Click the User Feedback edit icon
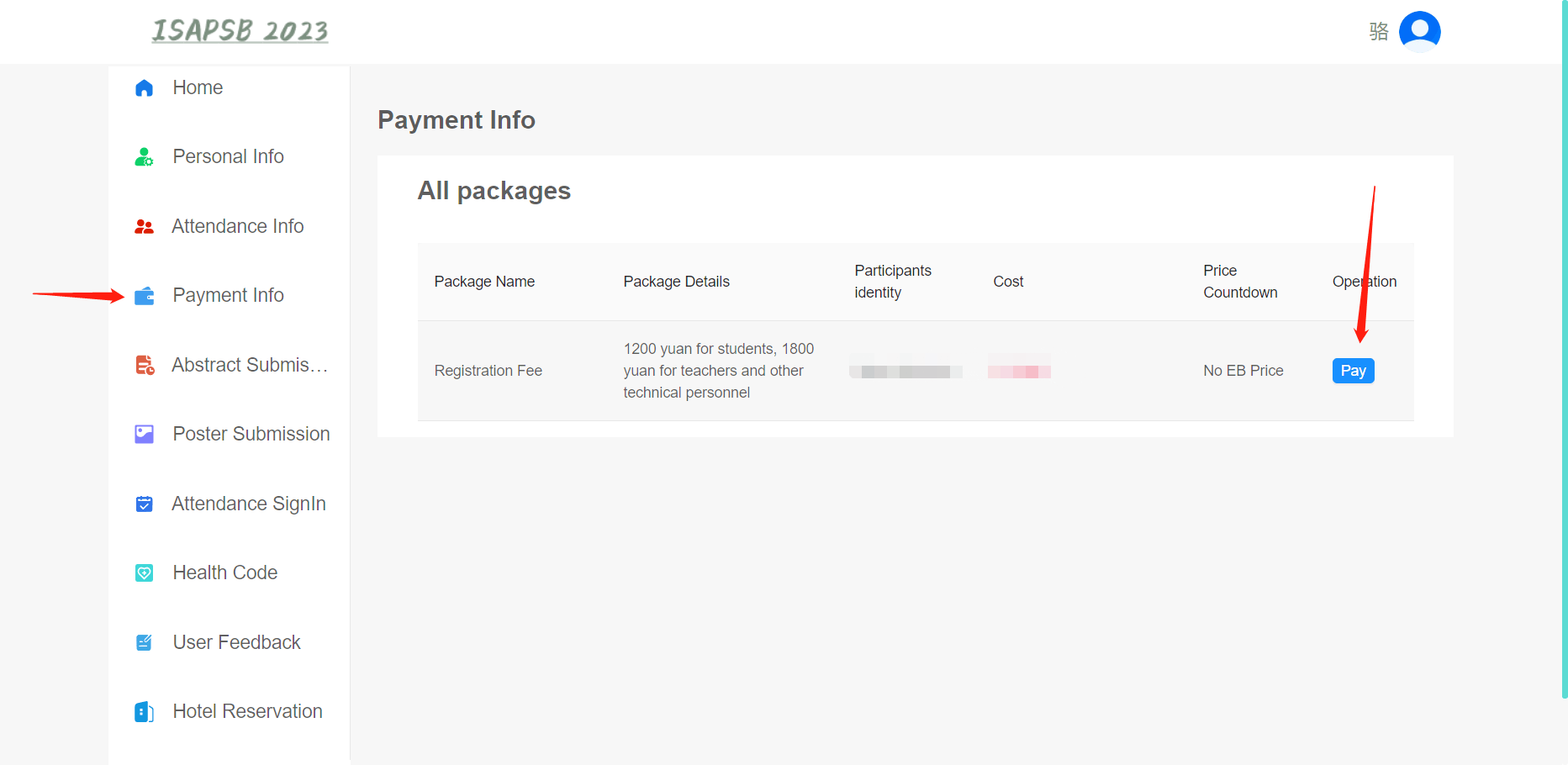The height and width of the screenshot is (765, 1568). (x=144, y=642)
